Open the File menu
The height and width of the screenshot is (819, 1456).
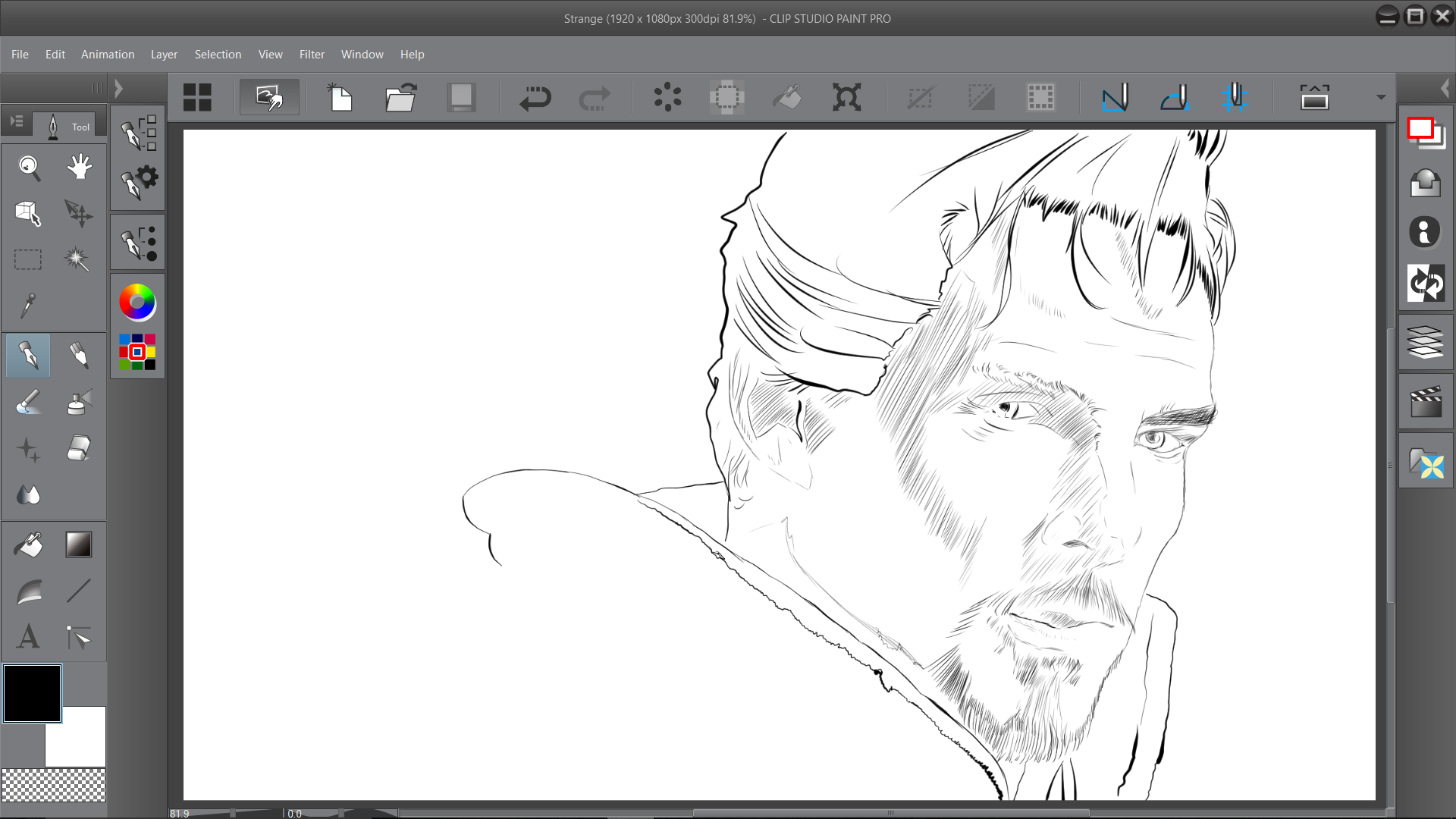20,55
